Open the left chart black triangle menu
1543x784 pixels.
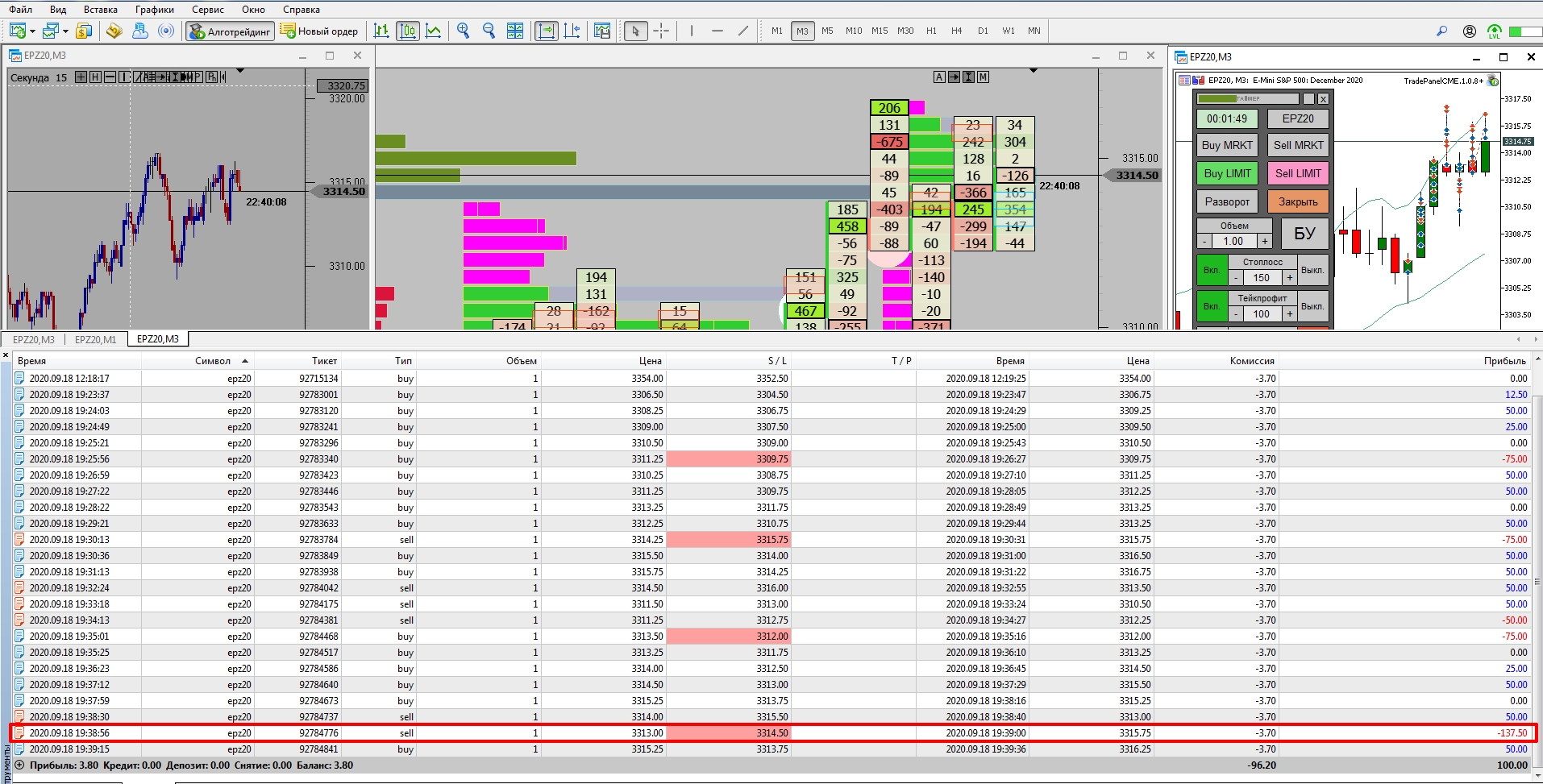pyautogui.click(x=239, y=72)
